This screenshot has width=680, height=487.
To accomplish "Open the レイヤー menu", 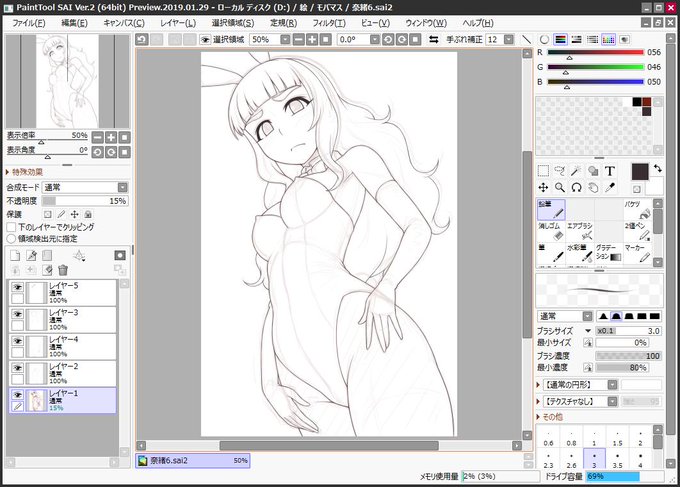I will 178,23.
